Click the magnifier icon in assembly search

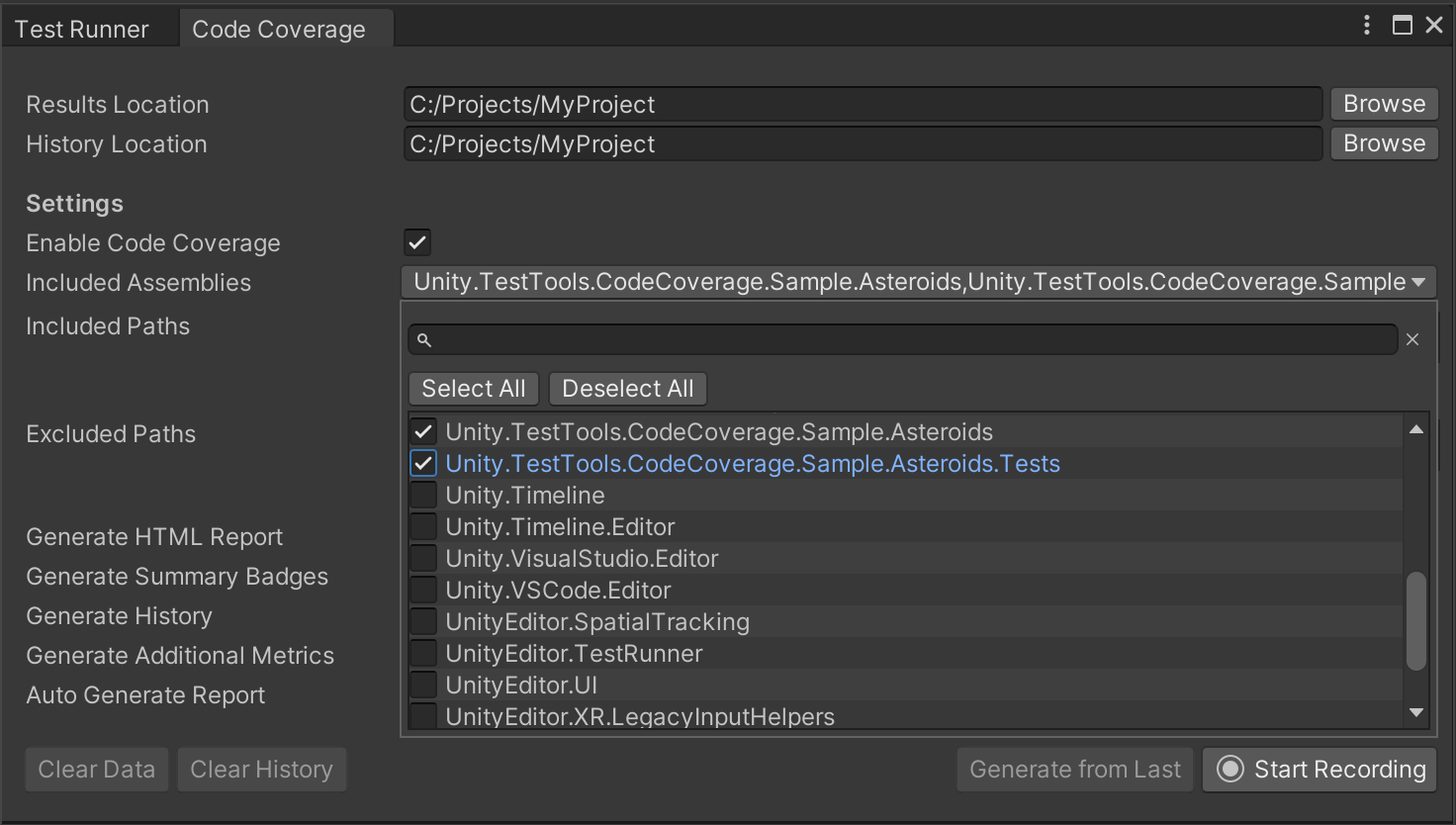pyautogui.click(x=424, y=340)
